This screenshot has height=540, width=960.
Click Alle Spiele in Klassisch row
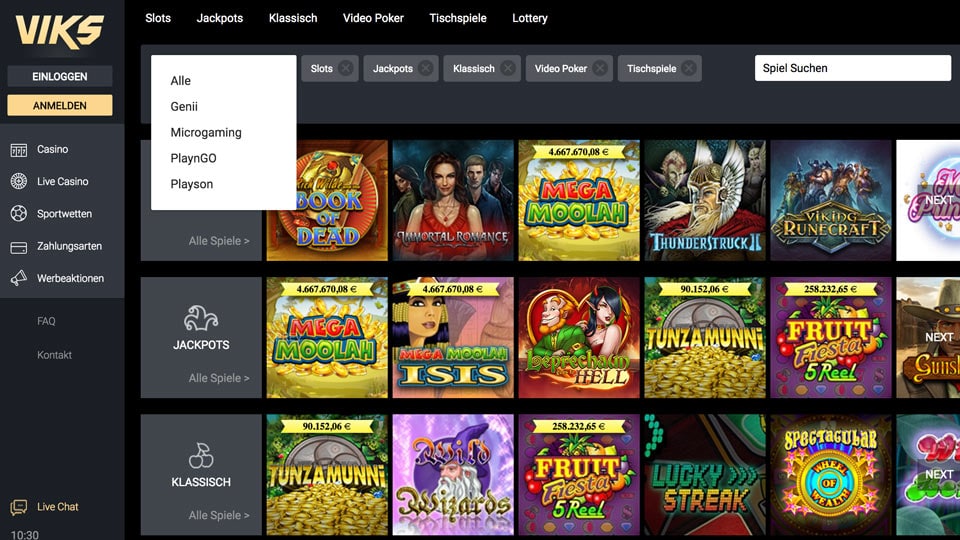coord(219,515)
